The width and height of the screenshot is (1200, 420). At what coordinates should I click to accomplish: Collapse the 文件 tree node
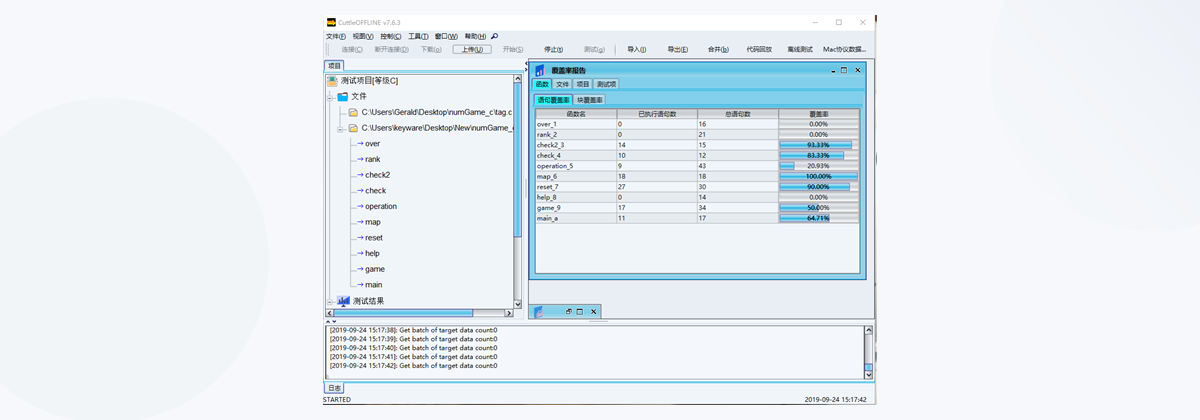[x=330, y=97]
